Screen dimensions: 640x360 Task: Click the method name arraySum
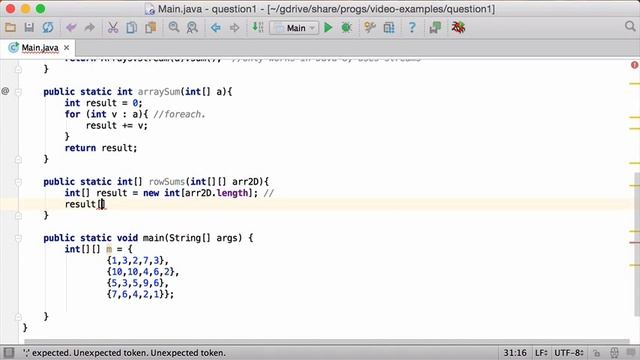click(159, 91)
